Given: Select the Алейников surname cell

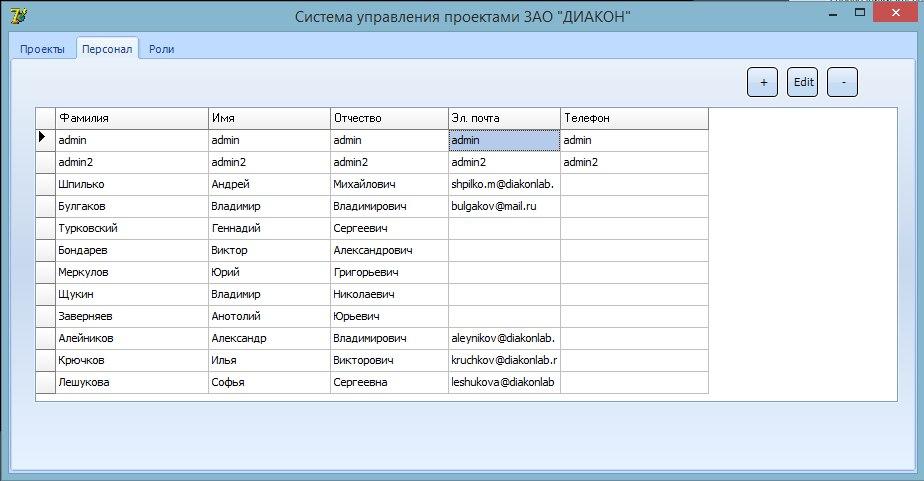Looking at the screenshot, I should pos(131,338).
